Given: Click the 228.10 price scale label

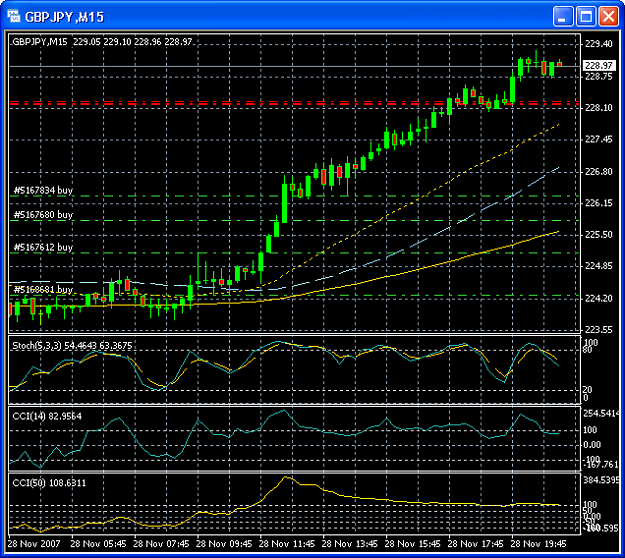Looking at the screenshot, I should tap(599, 108).
